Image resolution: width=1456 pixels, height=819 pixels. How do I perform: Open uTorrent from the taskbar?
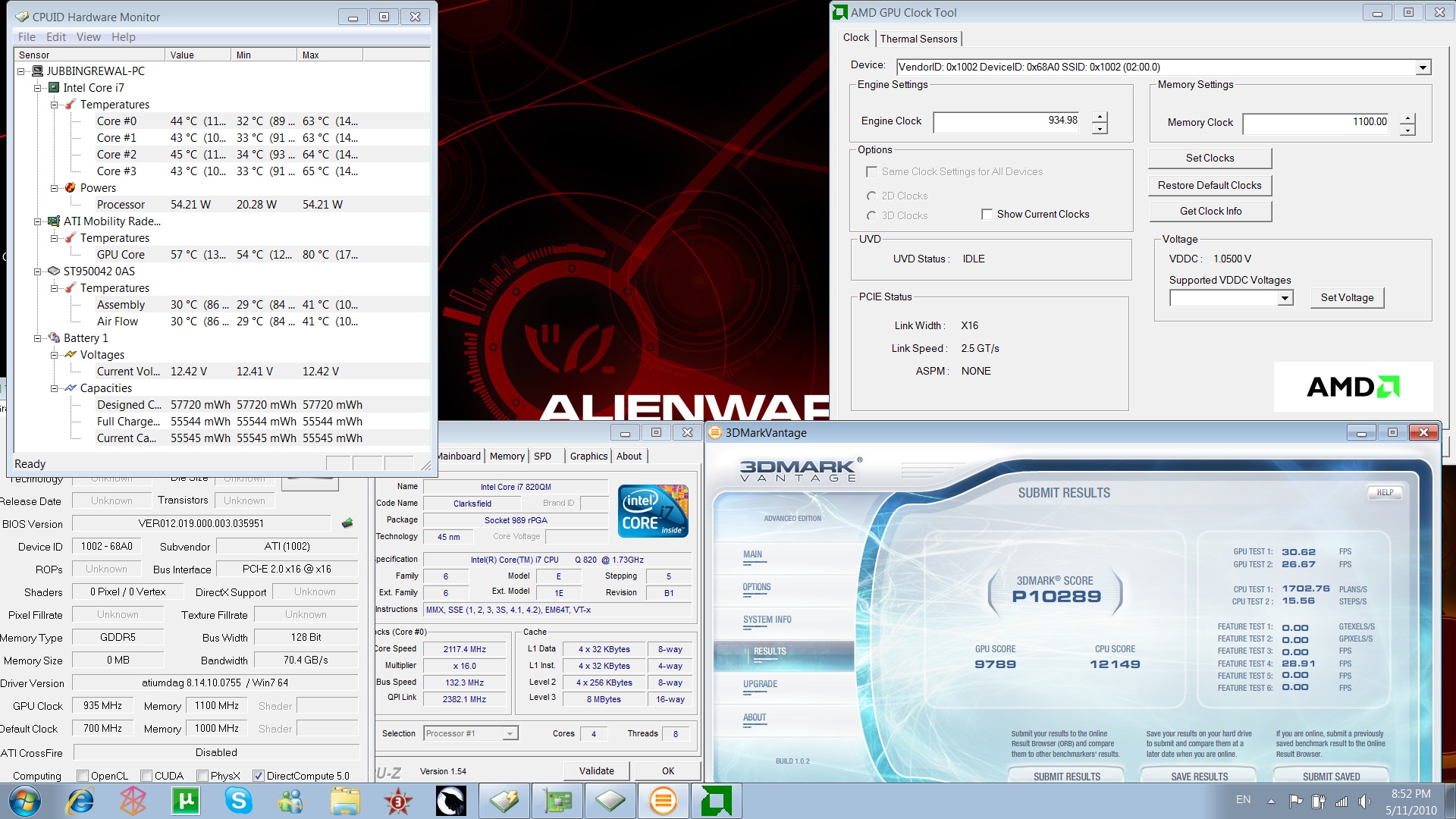point(186,801)
